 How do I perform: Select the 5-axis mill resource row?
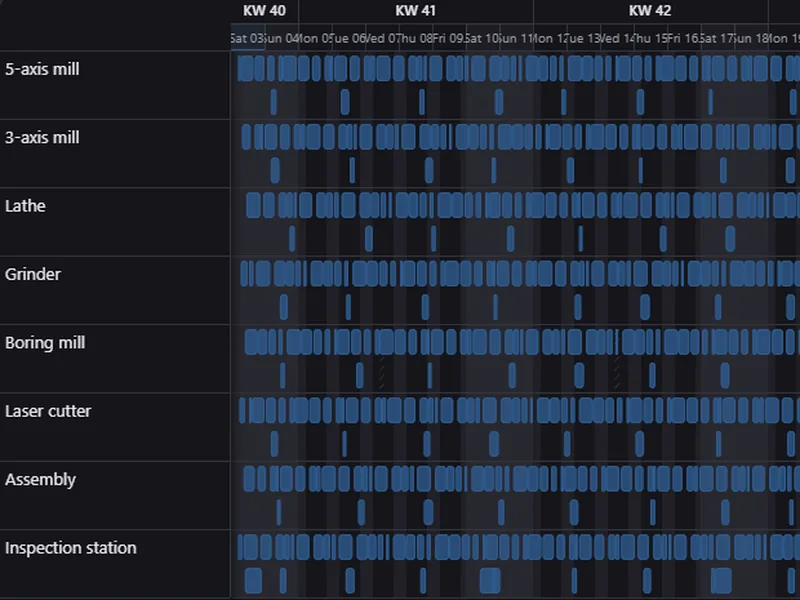point(115,85)
